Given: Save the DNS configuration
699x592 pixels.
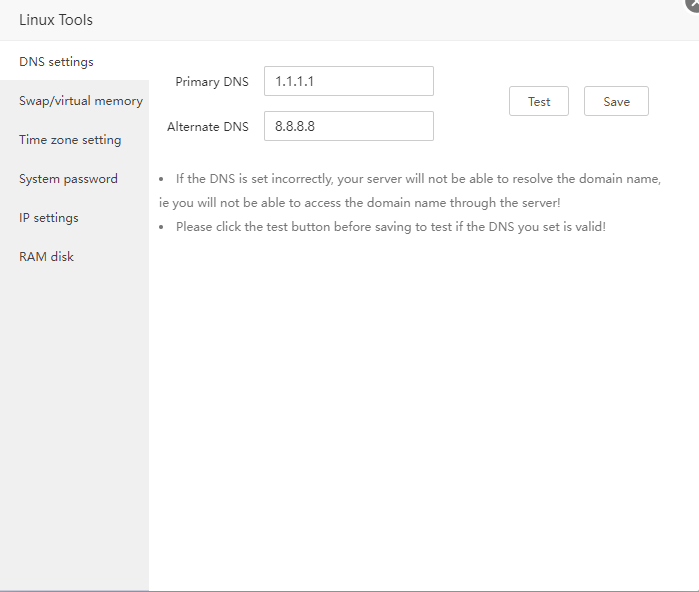Looking at the screenshot, I should point(616,101).
